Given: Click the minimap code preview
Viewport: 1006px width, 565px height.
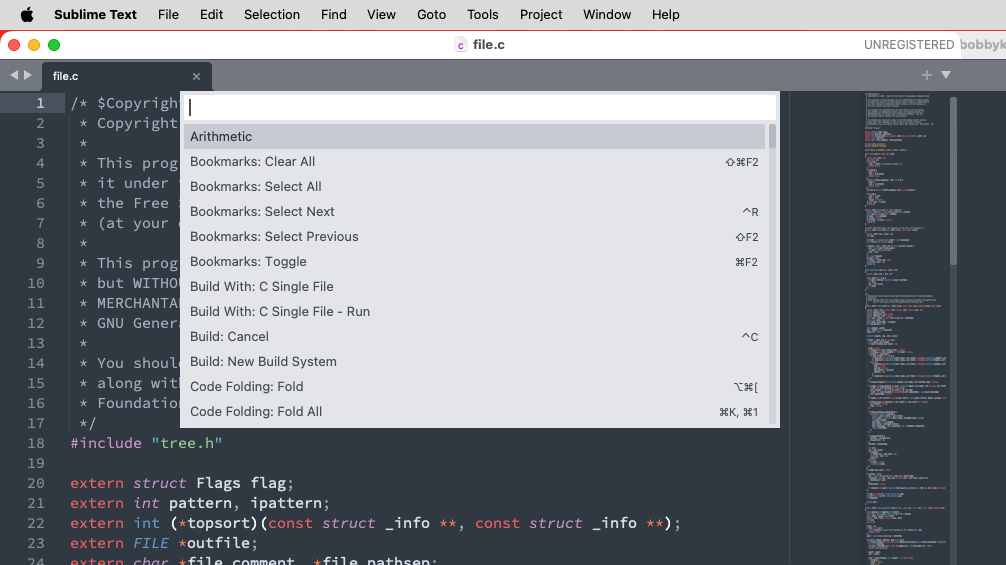Looking at the screenshot, I should [905, 327].
